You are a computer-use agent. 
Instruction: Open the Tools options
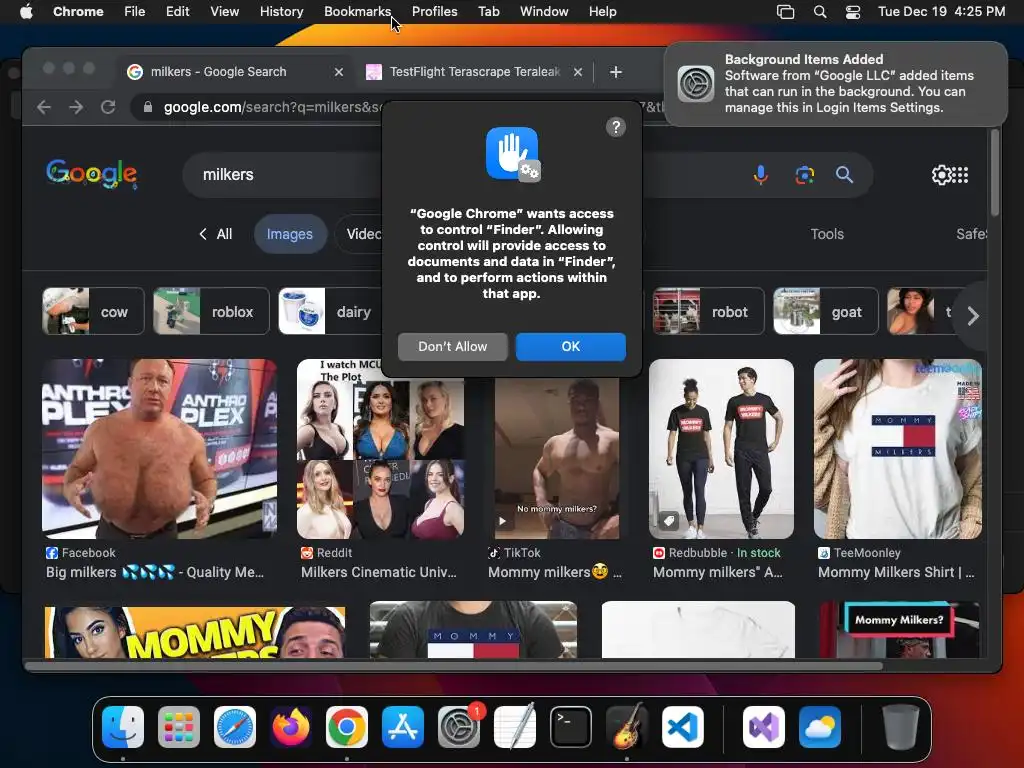(x=827, y=234)
